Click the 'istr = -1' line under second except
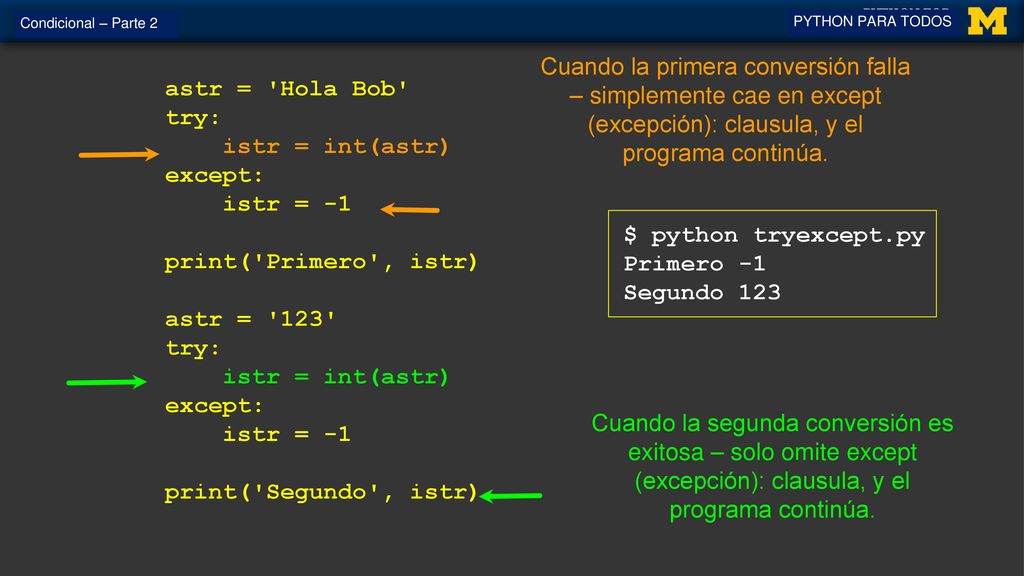 click(x=287, y=434)
